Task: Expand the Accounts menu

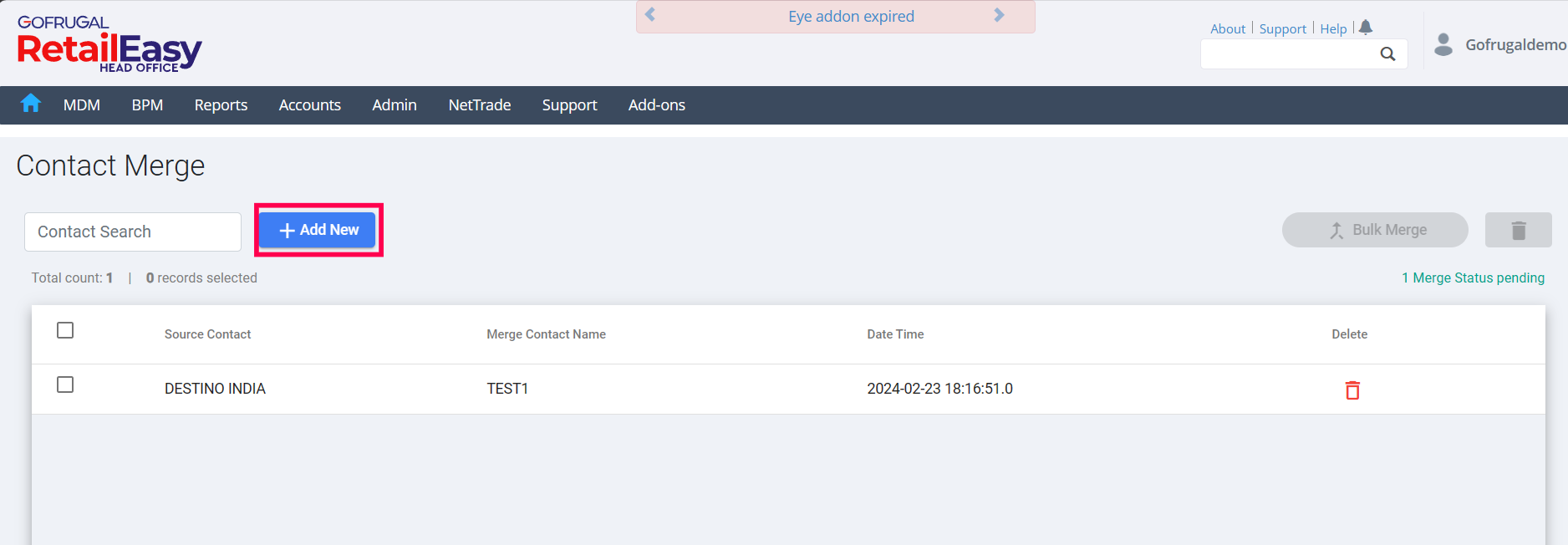Action: pyautogui.click(x=309, y=105)
